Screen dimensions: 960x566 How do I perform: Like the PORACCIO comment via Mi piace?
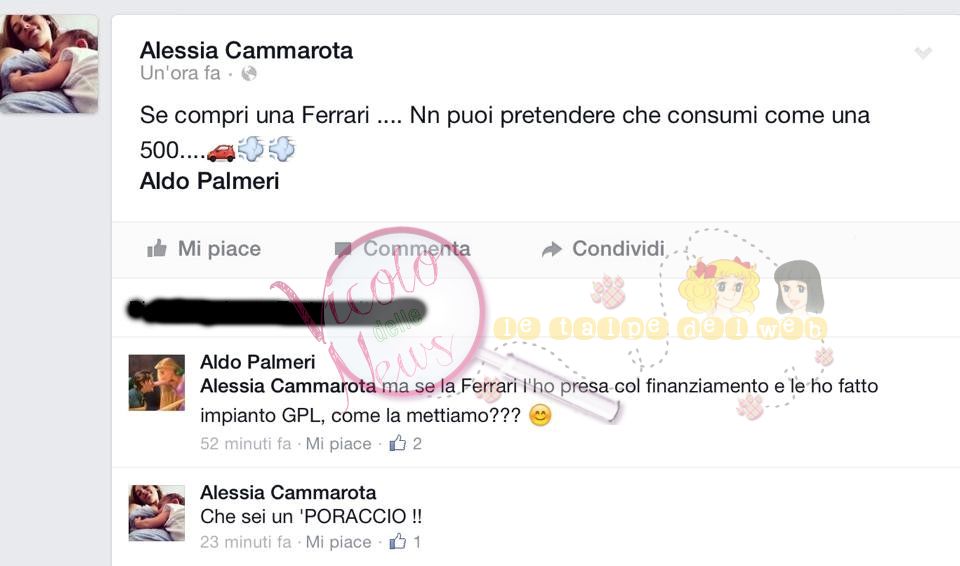(x=339, y=541)
